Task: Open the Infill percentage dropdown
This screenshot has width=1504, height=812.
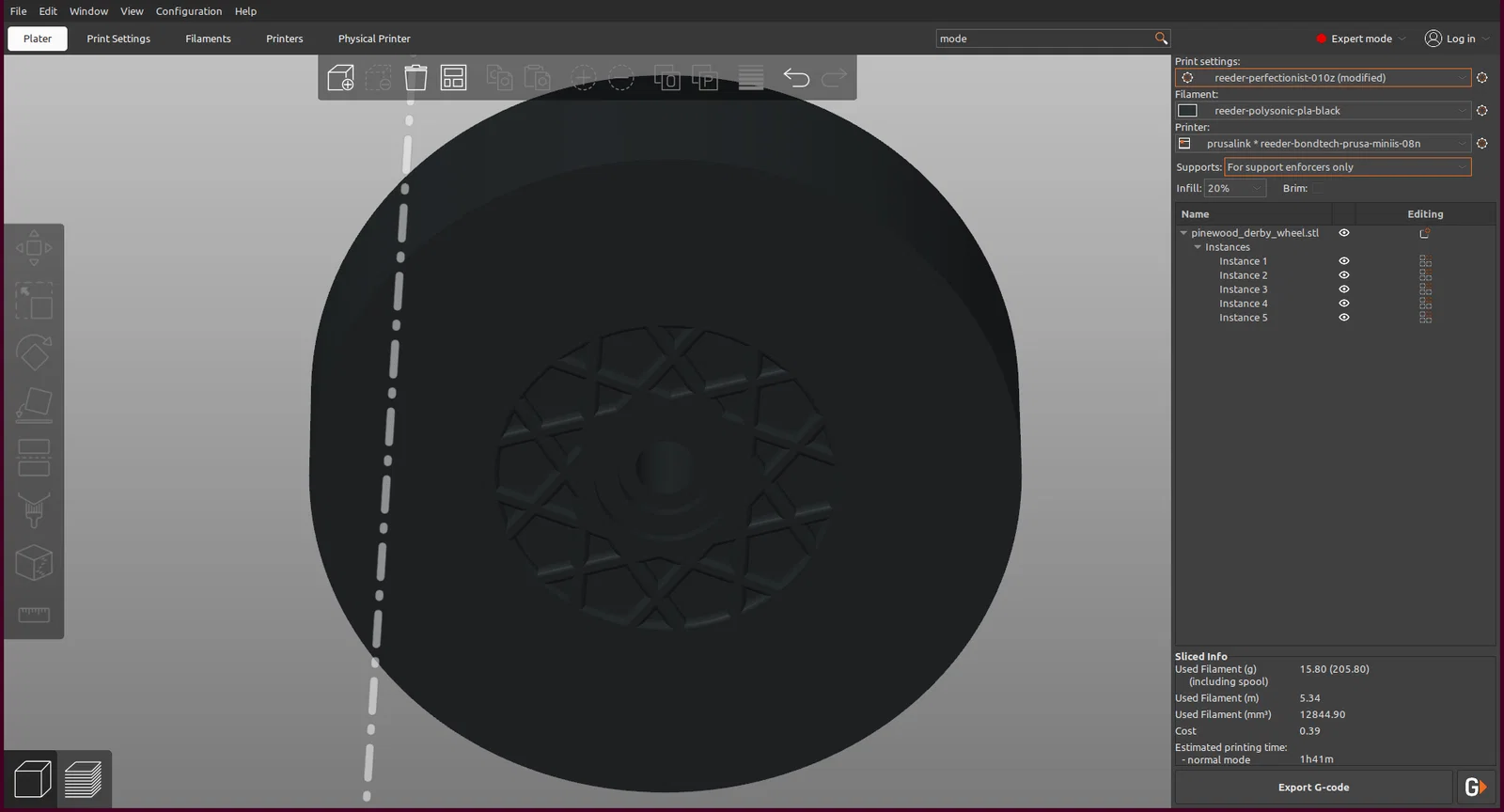Action: 1236,189
